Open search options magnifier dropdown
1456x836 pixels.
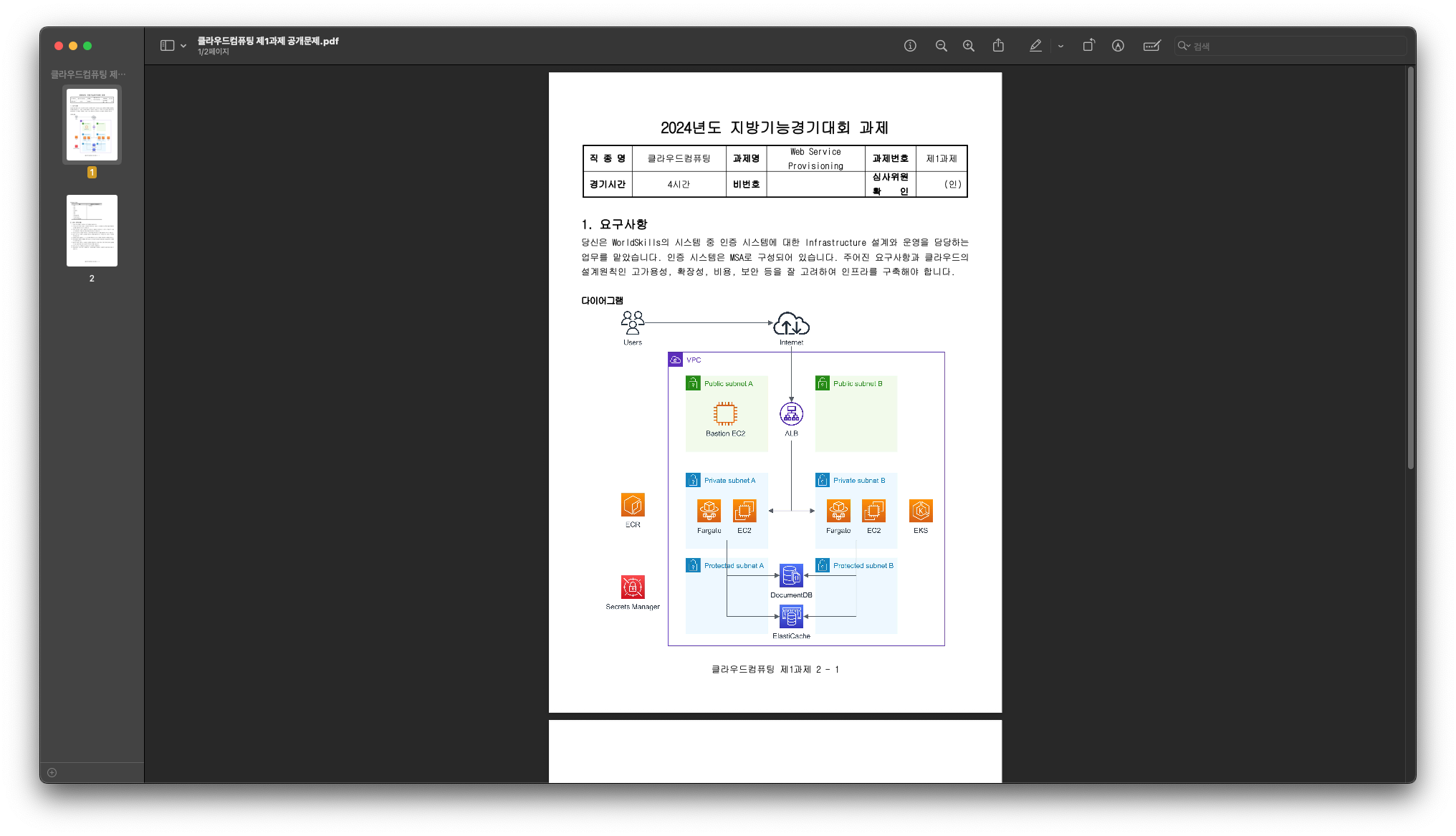click(x=1184, y=46)
